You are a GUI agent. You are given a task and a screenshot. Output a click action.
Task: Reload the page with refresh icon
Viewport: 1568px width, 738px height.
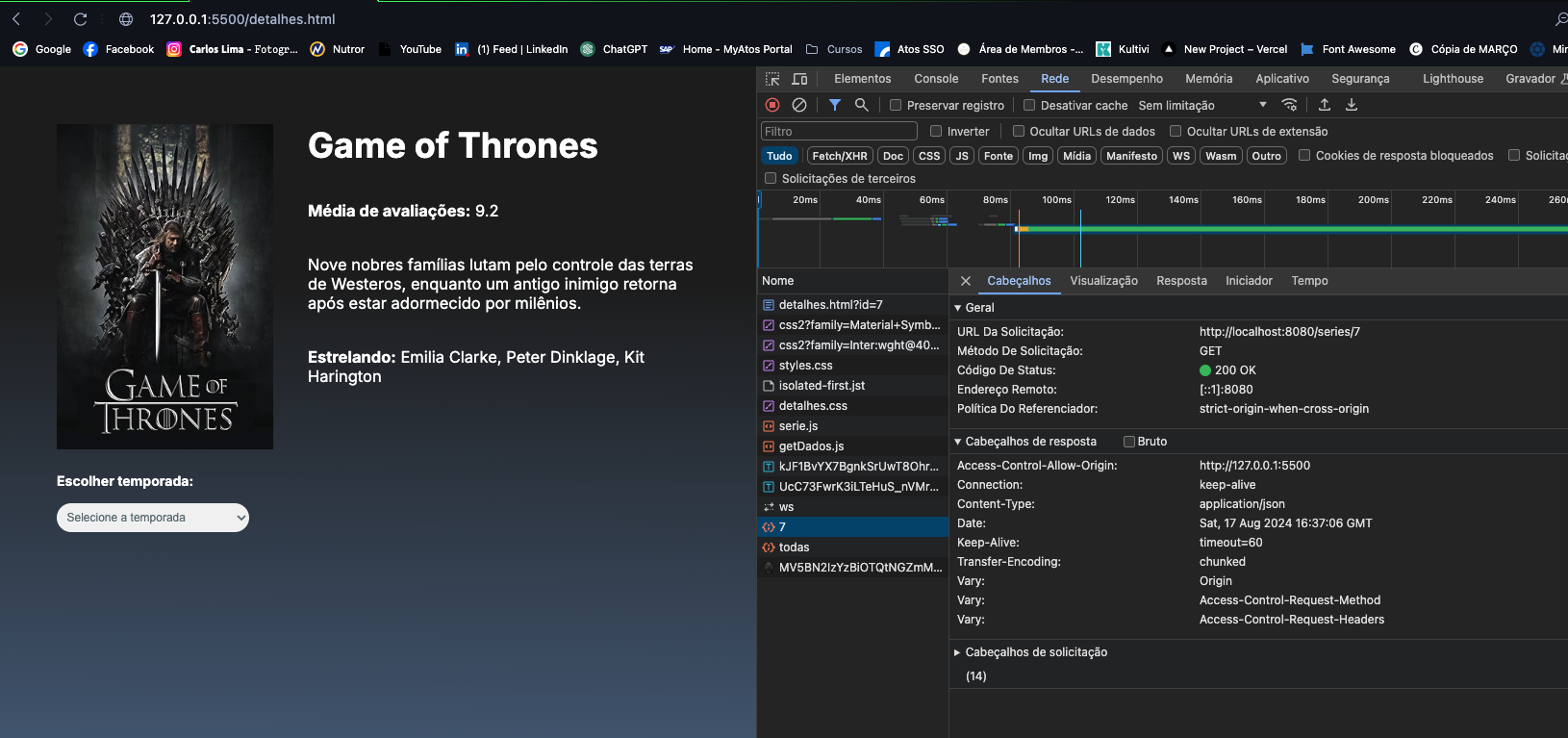pos(81,19)
